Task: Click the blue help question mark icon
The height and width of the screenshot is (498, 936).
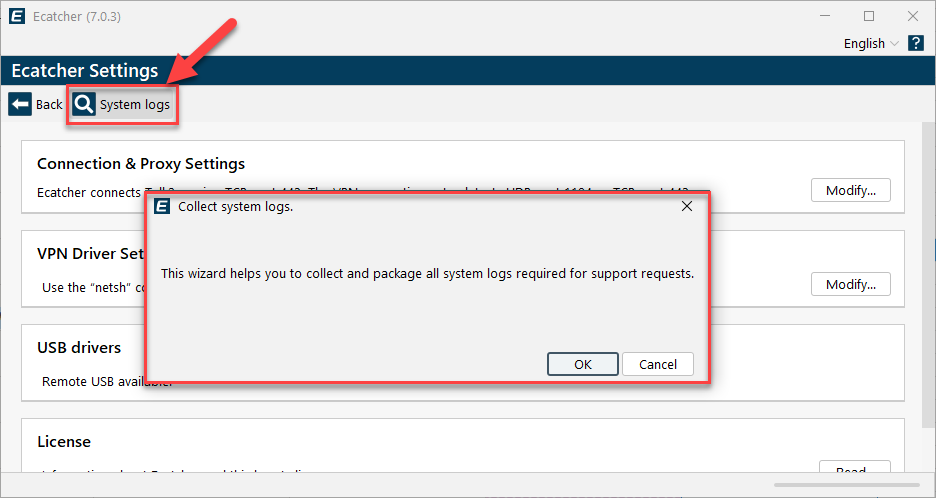Action: [916, 43]
